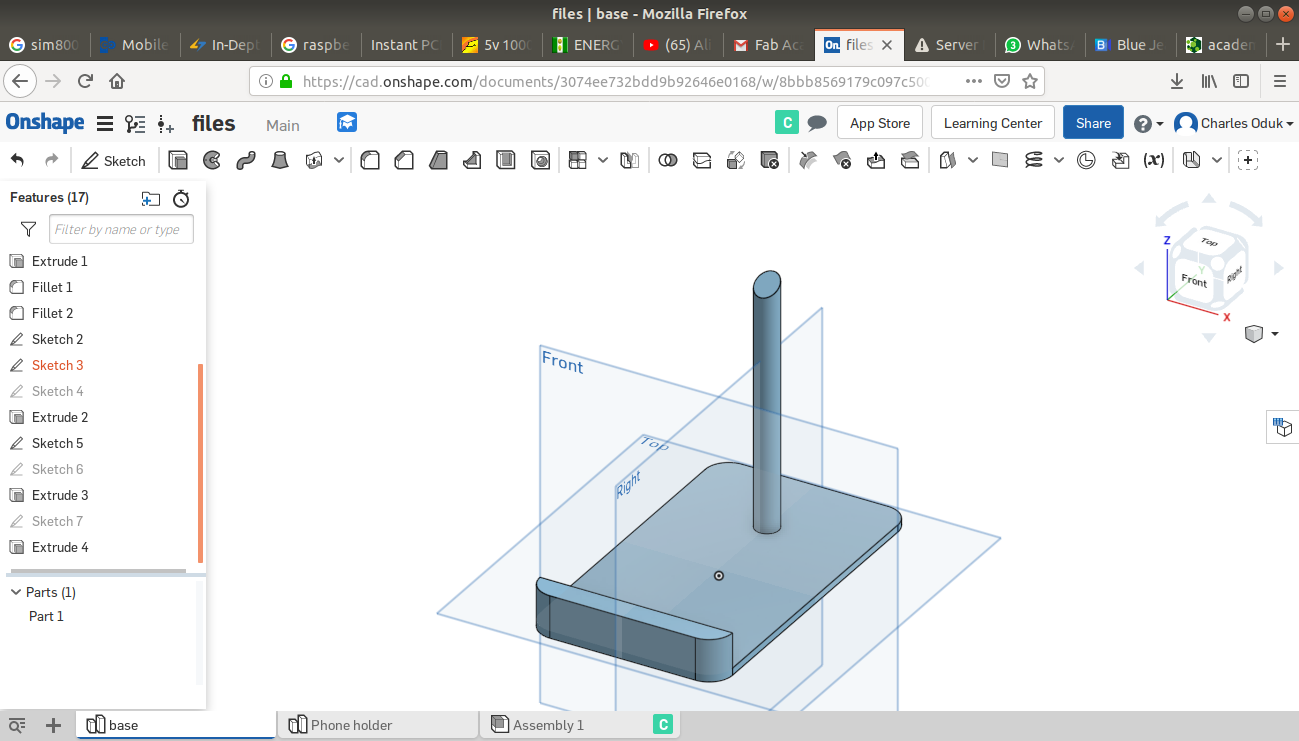Expand the Thicken tool dropdown arrow
This screenshot has height=741, width=1299.
coord(339,160)
